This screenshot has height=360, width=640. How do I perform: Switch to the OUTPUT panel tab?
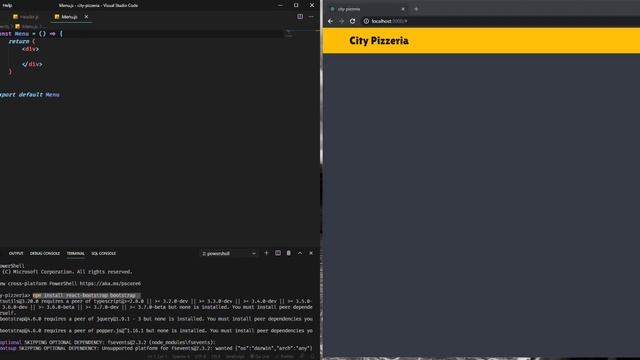[16, 253]
